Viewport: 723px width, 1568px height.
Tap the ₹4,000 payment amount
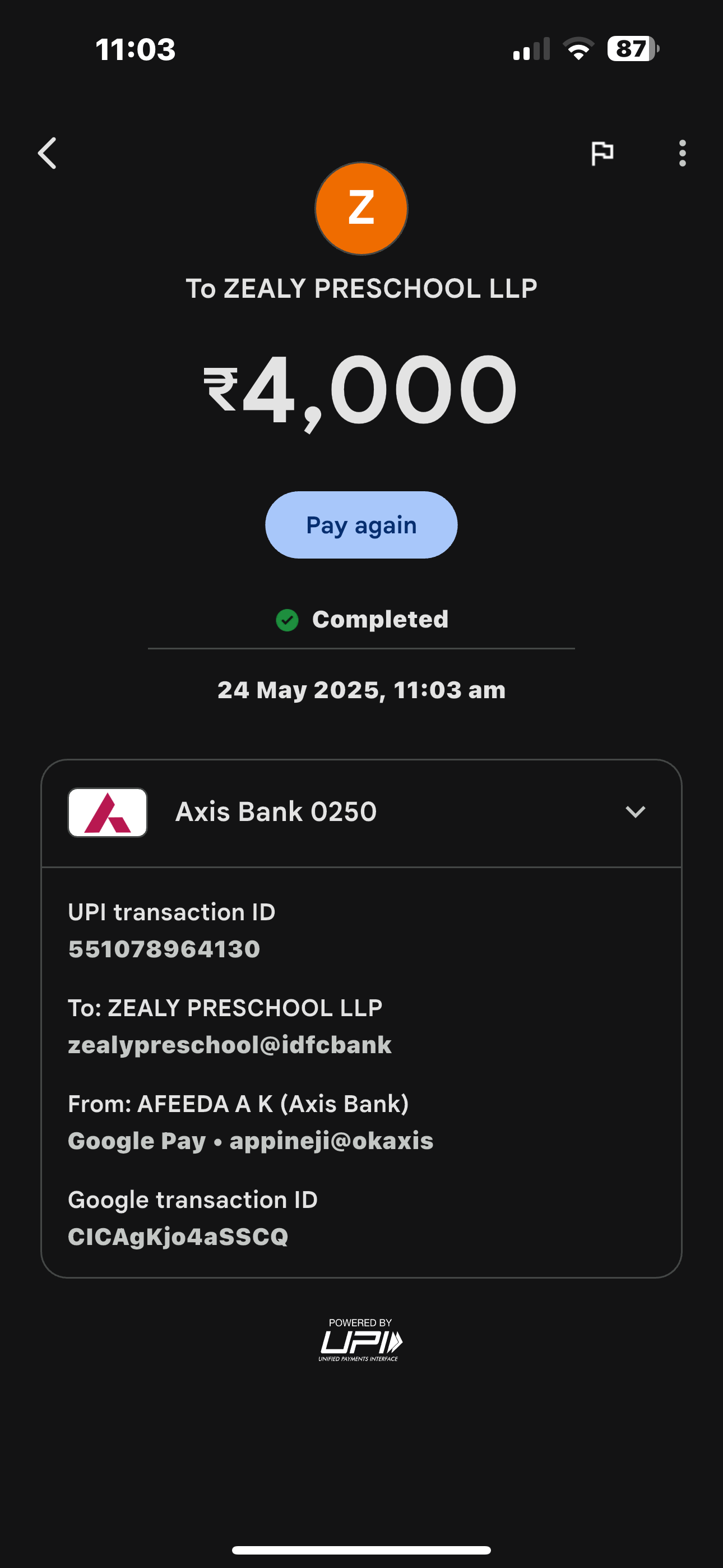click(361, 390)
